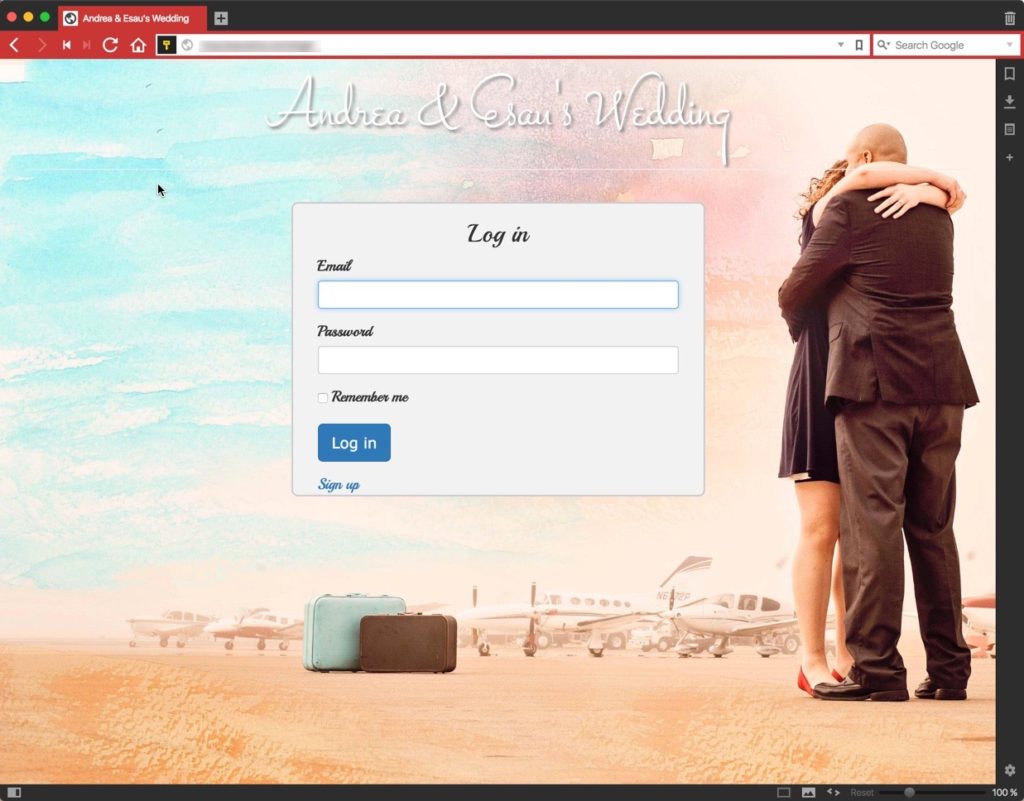The height and width of the screenshot is (801, 1024).
Task: Expand the search field history dropdown arrow
Action: tap(1009, 45)
